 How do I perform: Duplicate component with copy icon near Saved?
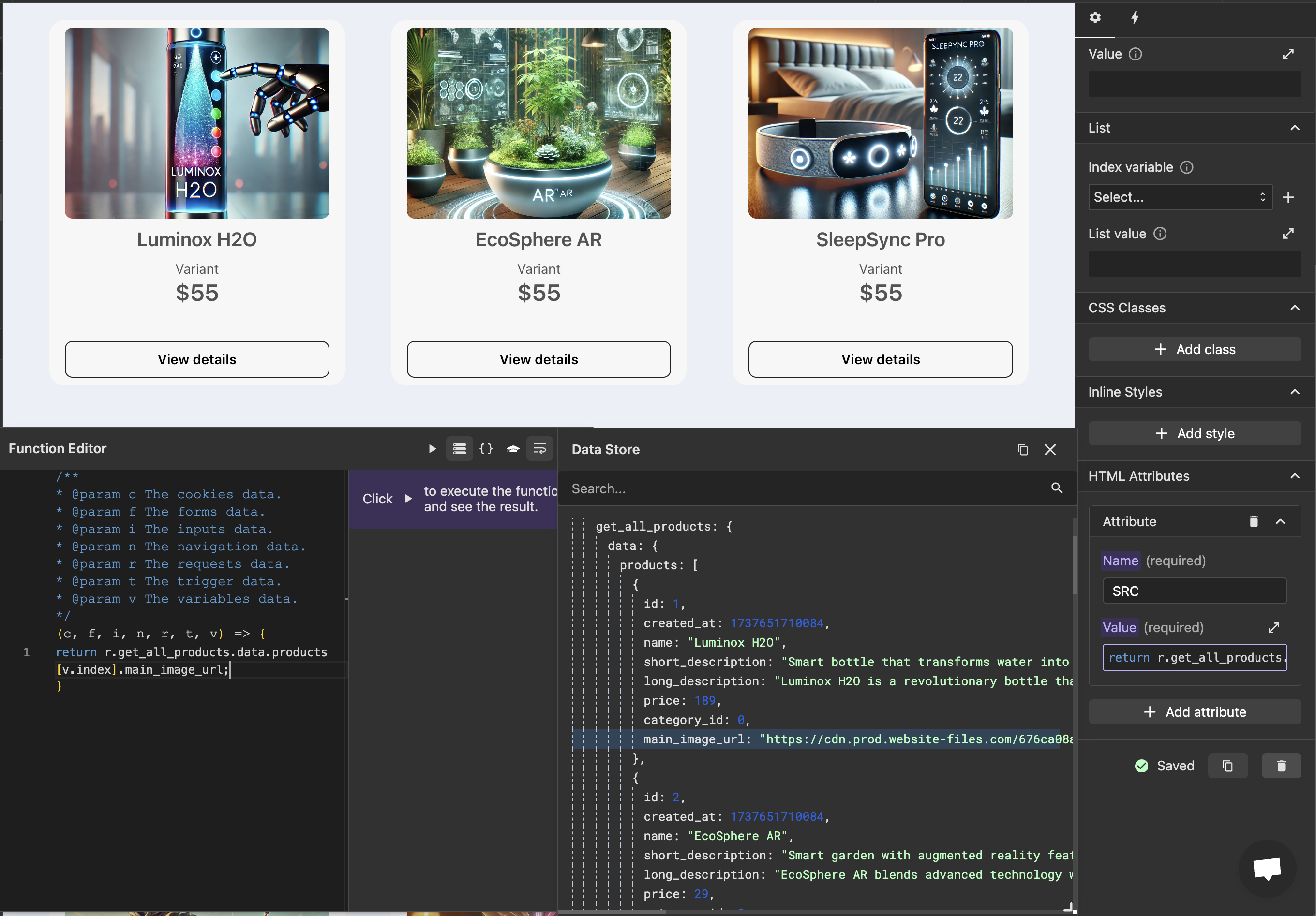(x=1228, y=766)
